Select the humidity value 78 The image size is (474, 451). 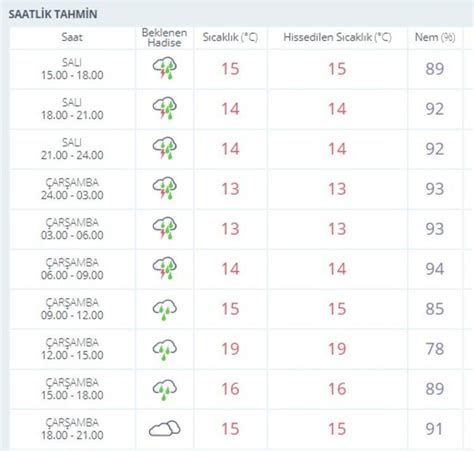pyautogui.click(x=435, y=349)
